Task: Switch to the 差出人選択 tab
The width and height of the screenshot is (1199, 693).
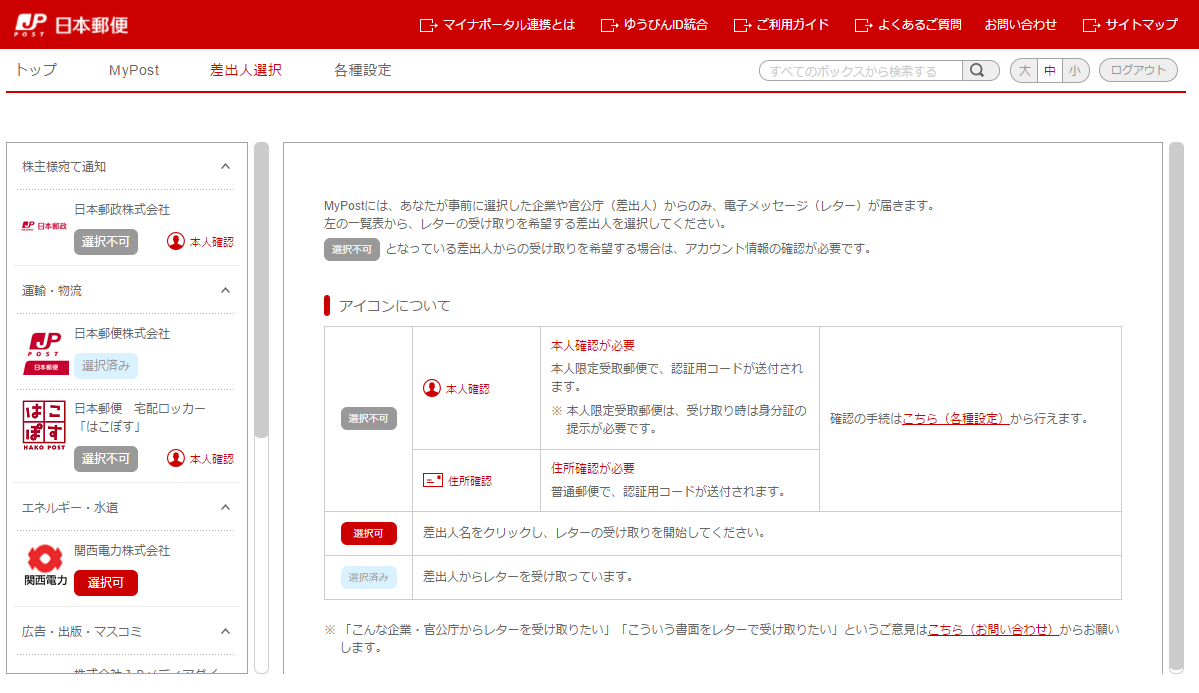Action: tap(245, 70)
